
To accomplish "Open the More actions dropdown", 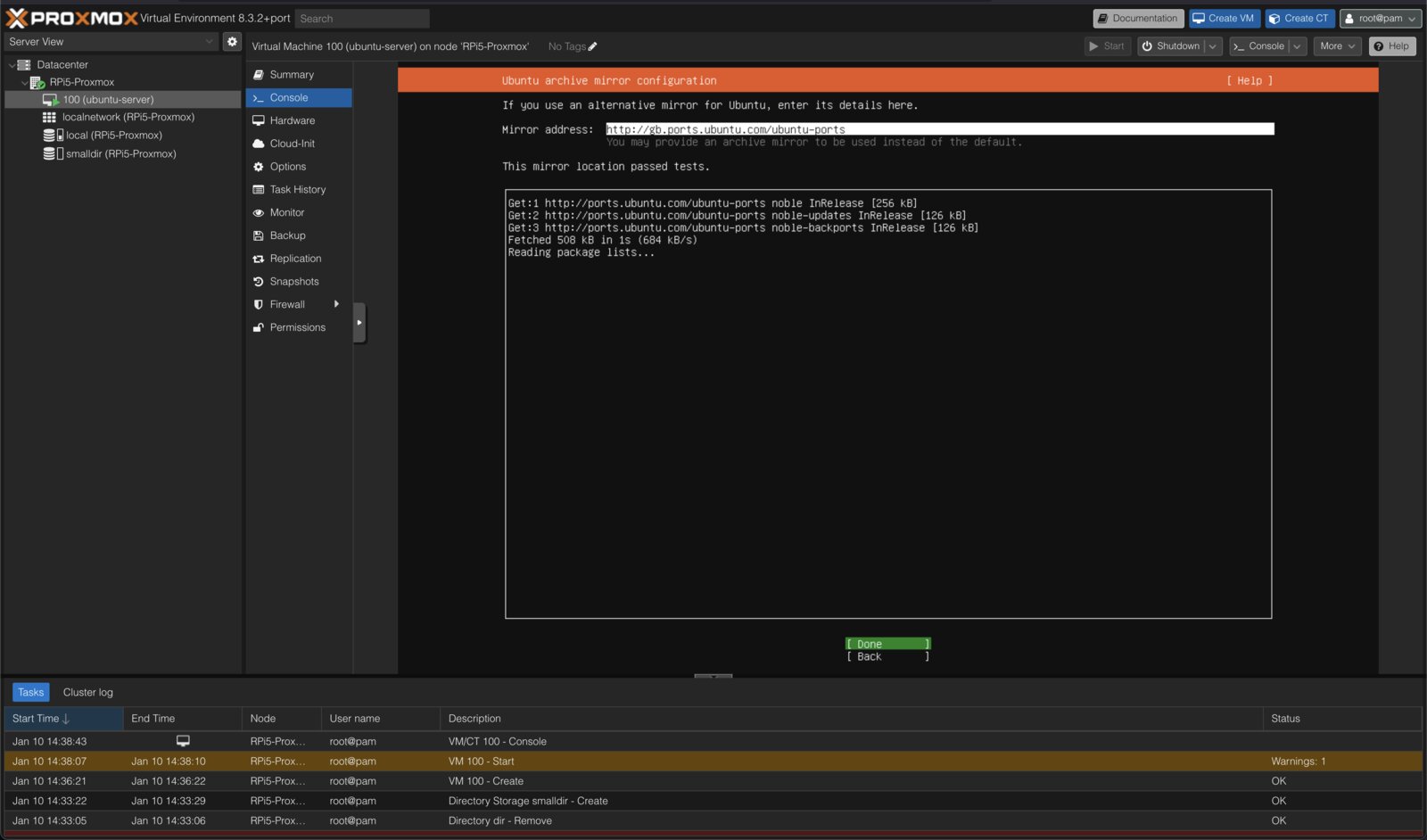I will pos(1337,46).
